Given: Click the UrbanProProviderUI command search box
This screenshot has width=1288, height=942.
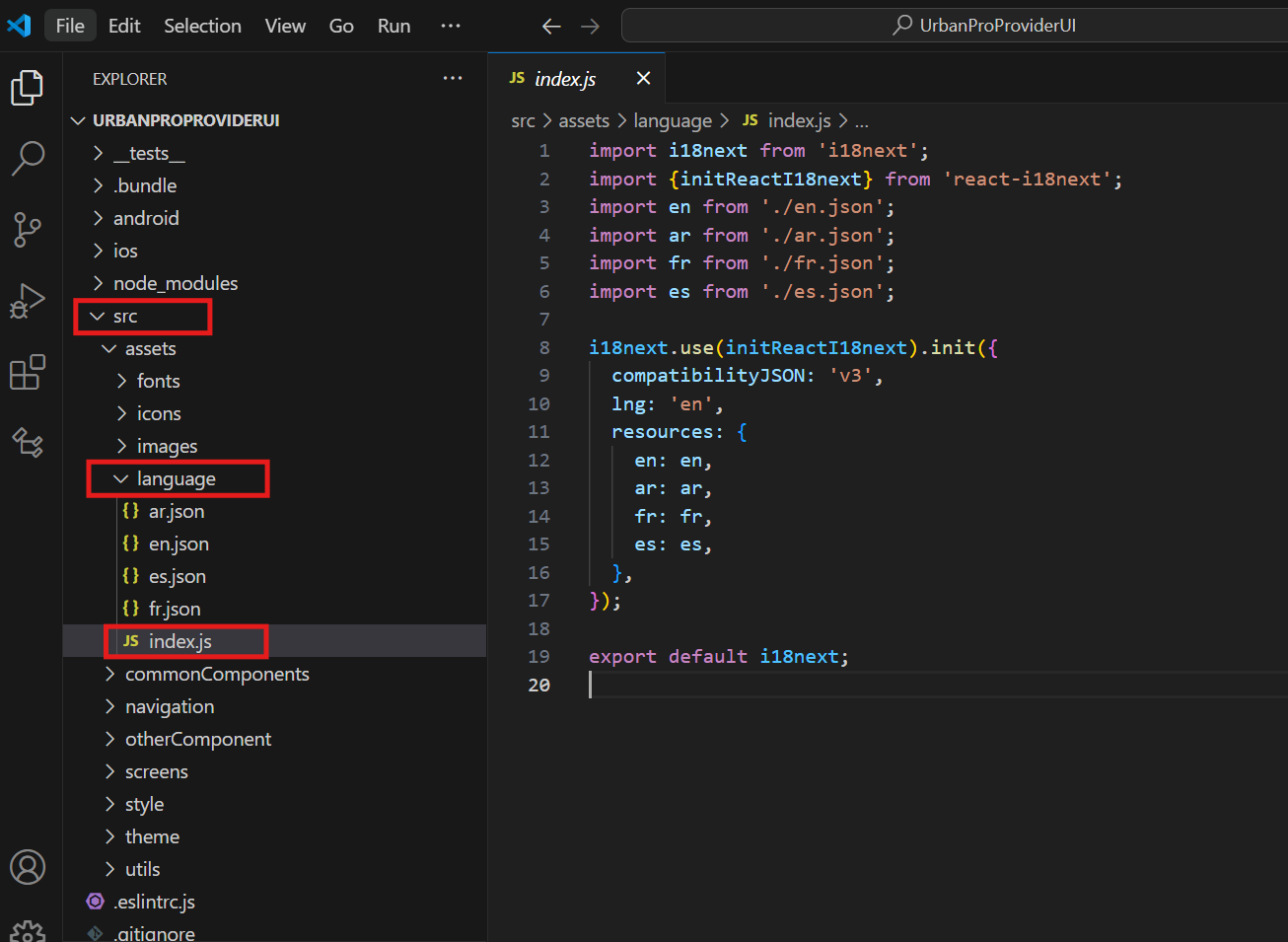Looking at the screenshot, I should 954,26.
